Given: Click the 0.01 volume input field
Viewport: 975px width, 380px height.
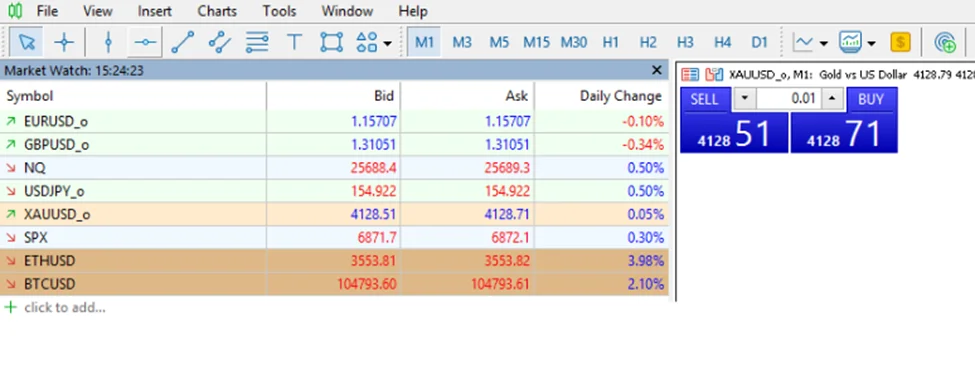Looking at the screenshot, I should click(788, 99).
